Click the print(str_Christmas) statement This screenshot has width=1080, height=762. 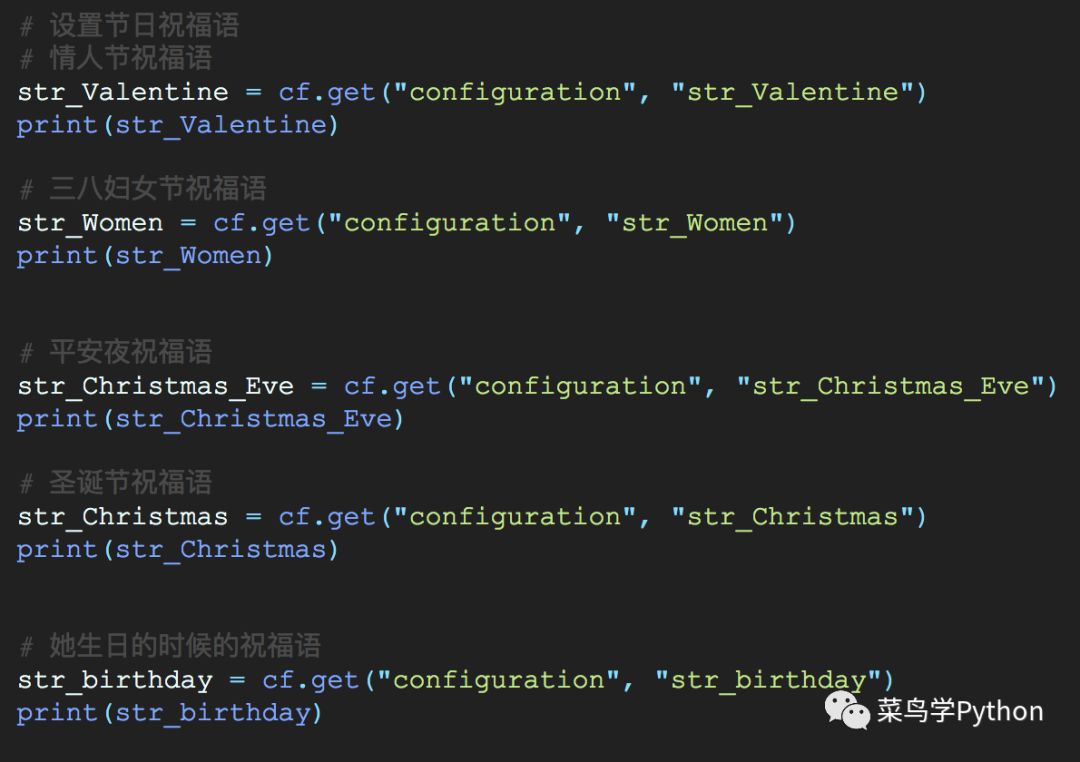[178, 549]
